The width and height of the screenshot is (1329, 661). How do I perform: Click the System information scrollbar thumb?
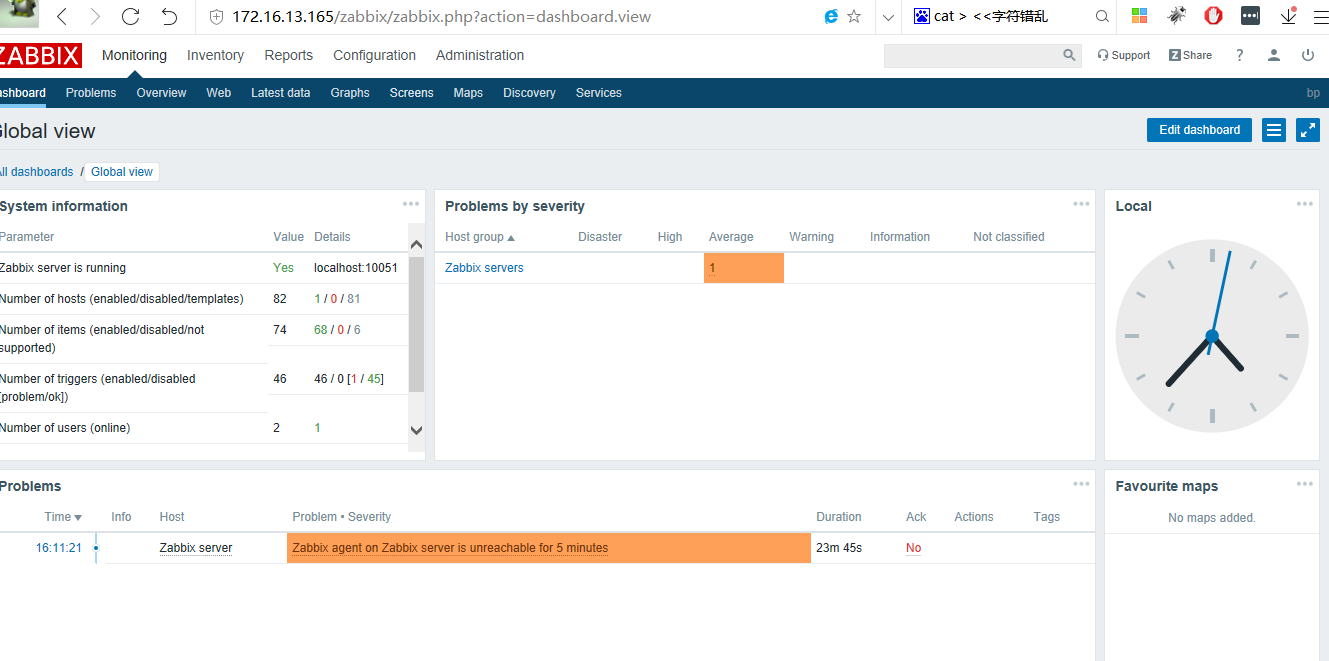[x=417, y=324]
